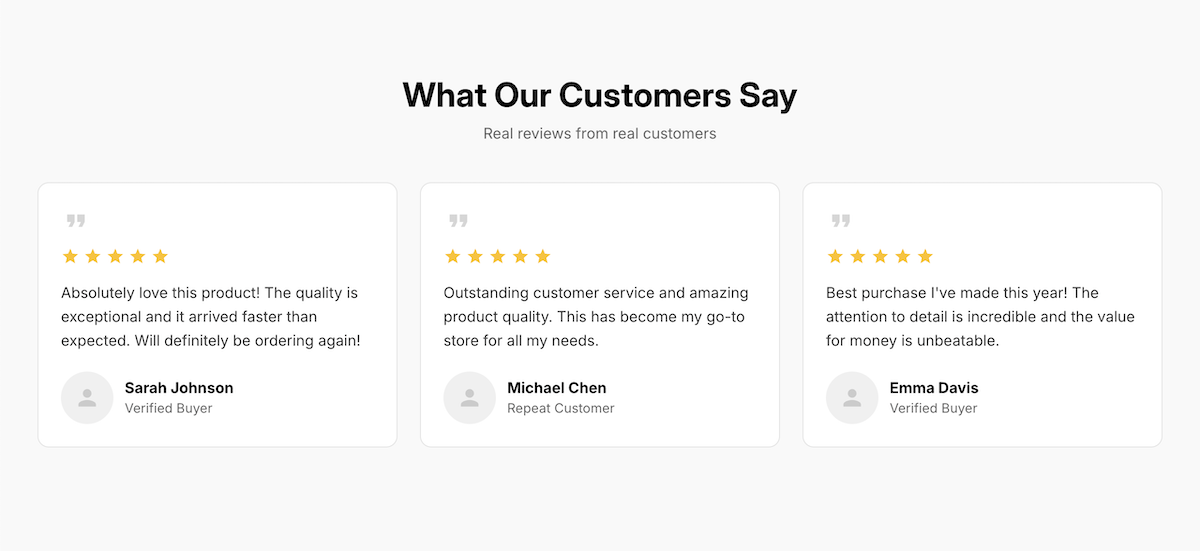Click Sarah Johnson's avatar icon

[x=87, y=398]
